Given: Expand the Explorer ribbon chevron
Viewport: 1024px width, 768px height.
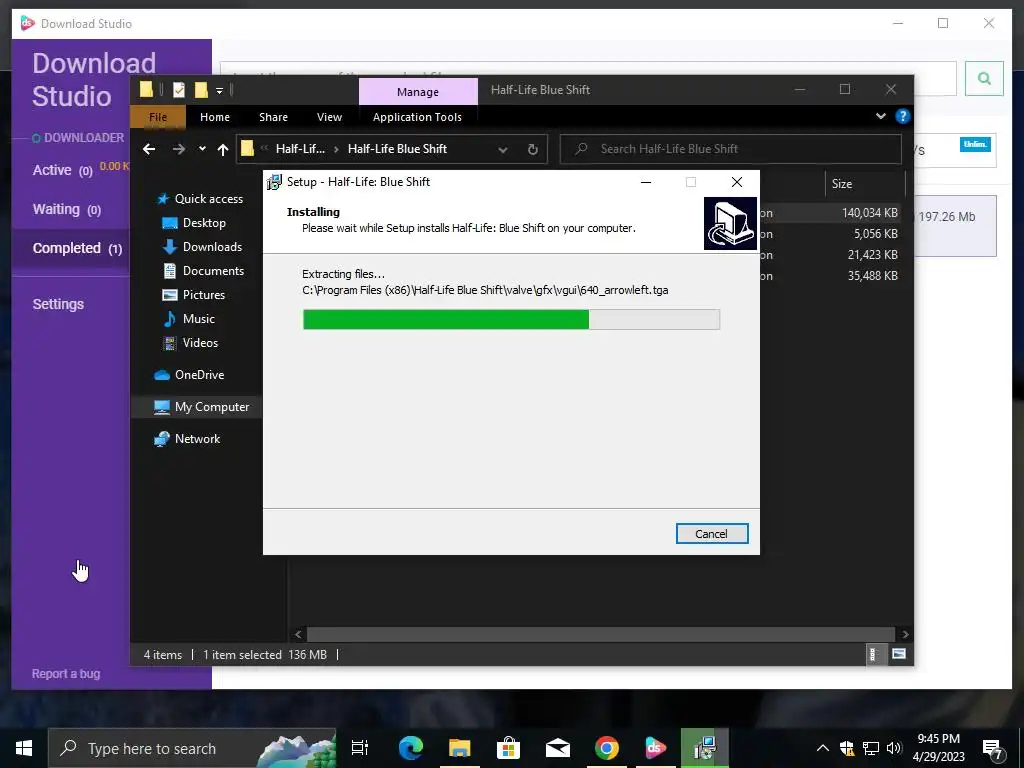Looking at the screenshot, I should pos(880,116).
